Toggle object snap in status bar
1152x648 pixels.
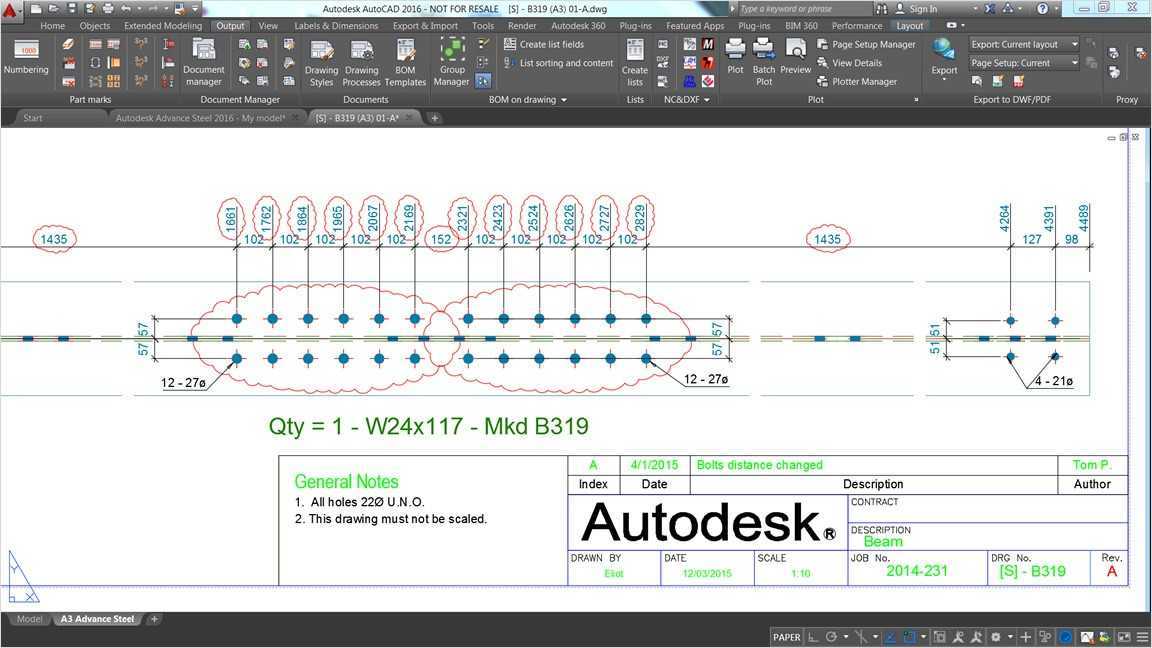[909, 637]
